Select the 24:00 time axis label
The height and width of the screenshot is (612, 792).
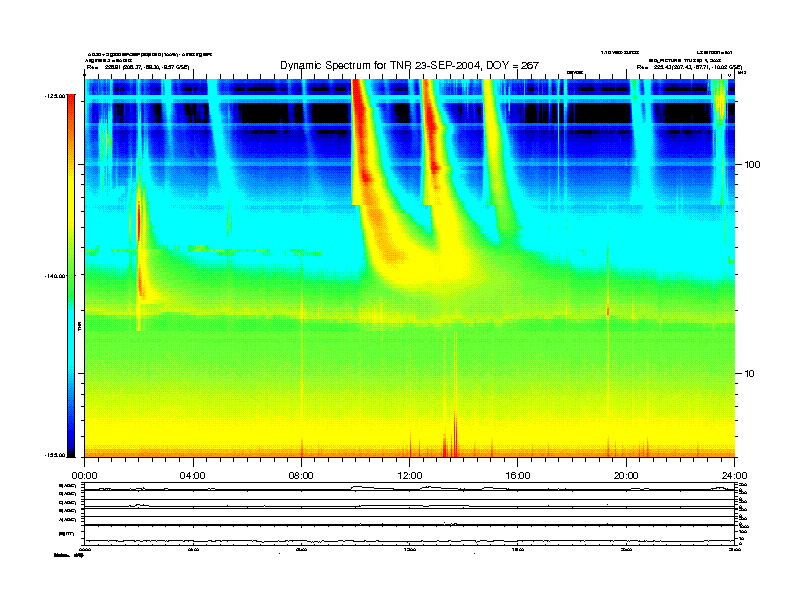[734, 476]
